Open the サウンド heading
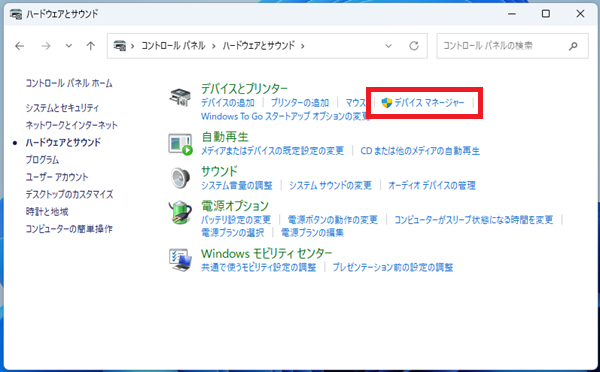Image resolution: width=600 pixels, height=372 pixels. [x=219, y=171]
